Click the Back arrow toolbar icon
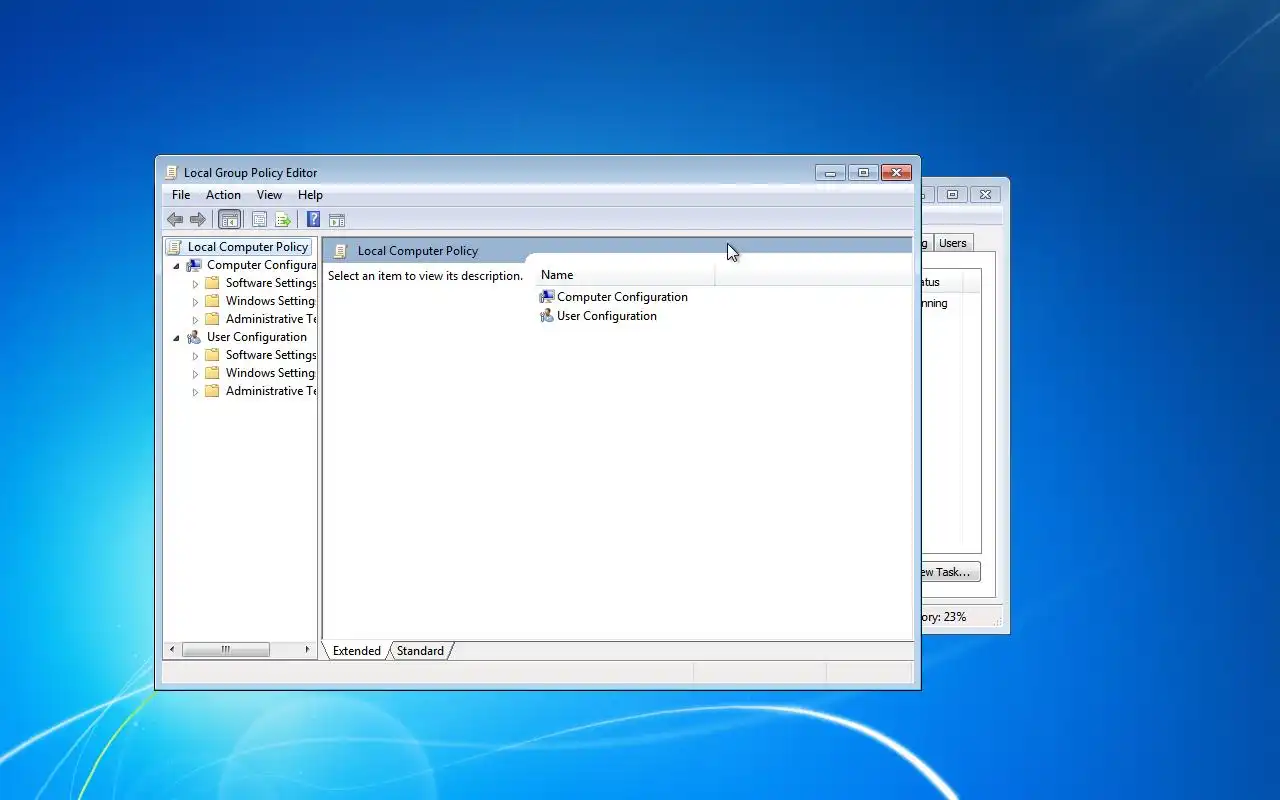The image size is (1280, 800). click(175, 220)
